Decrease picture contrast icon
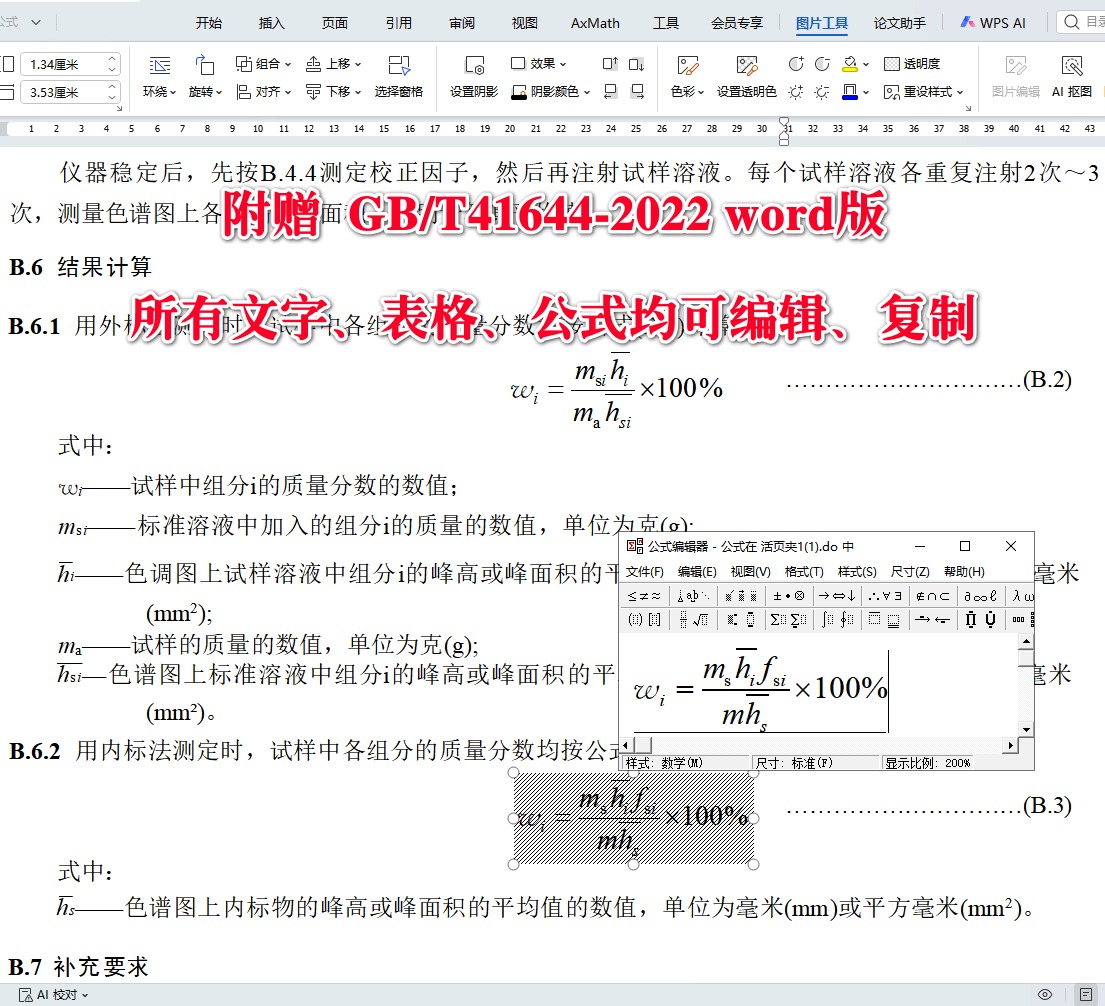 (822, 64)
